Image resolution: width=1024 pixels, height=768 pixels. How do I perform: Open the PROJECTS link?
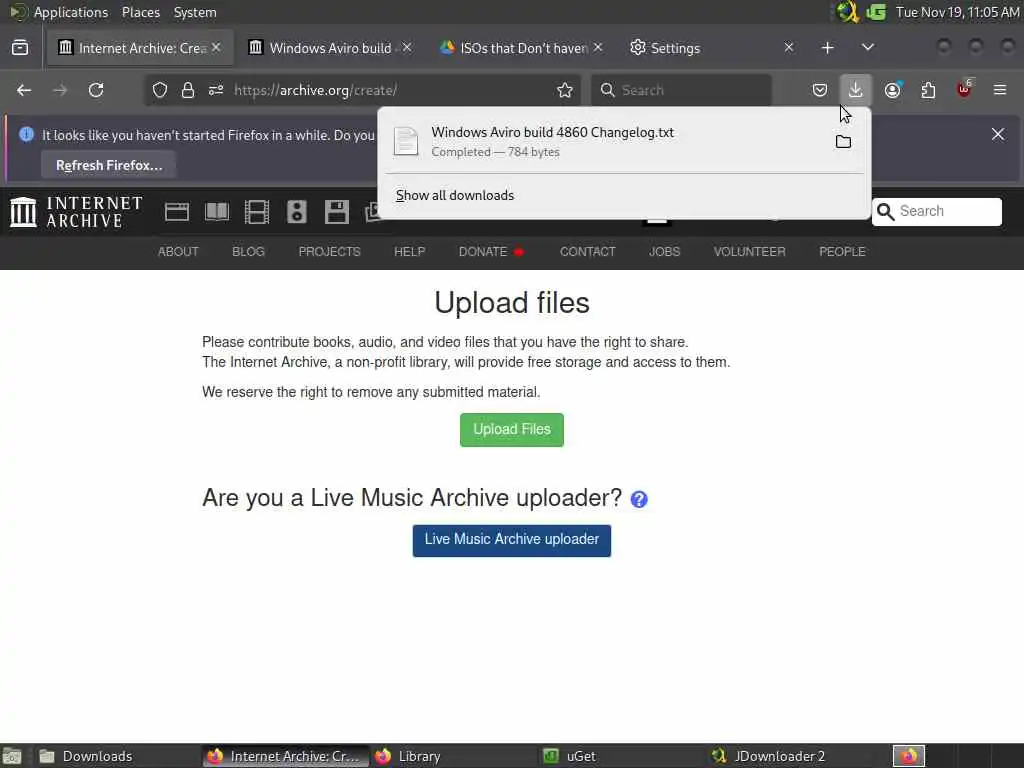point(329,251)
